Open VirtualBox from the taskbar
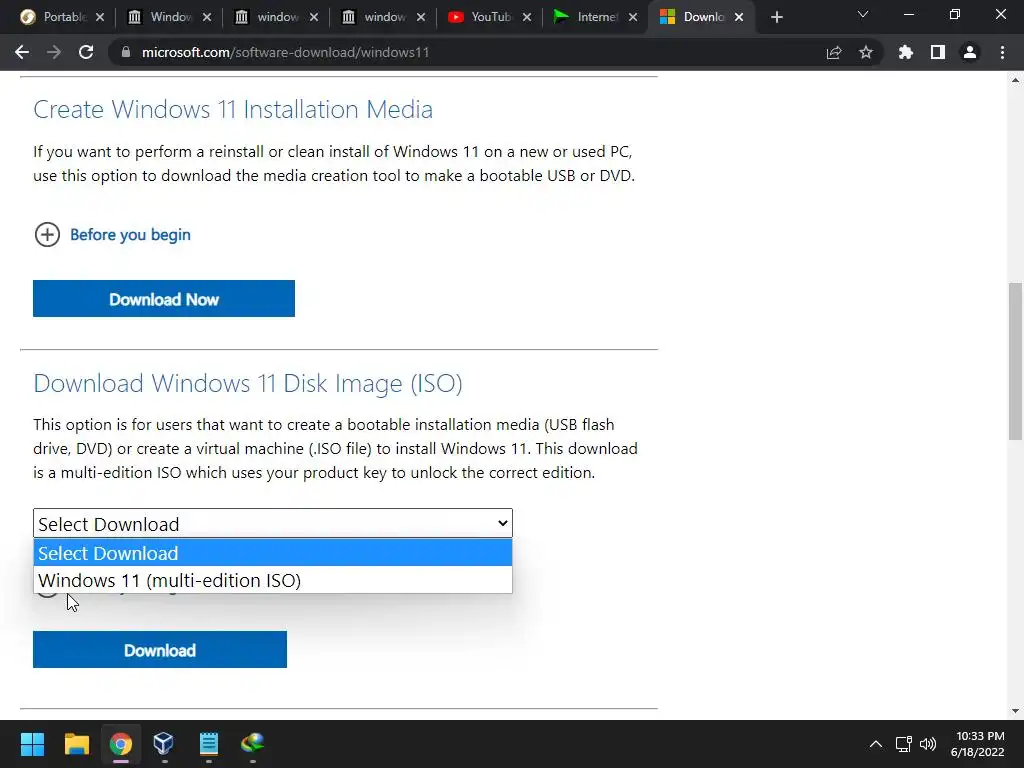 163,743
